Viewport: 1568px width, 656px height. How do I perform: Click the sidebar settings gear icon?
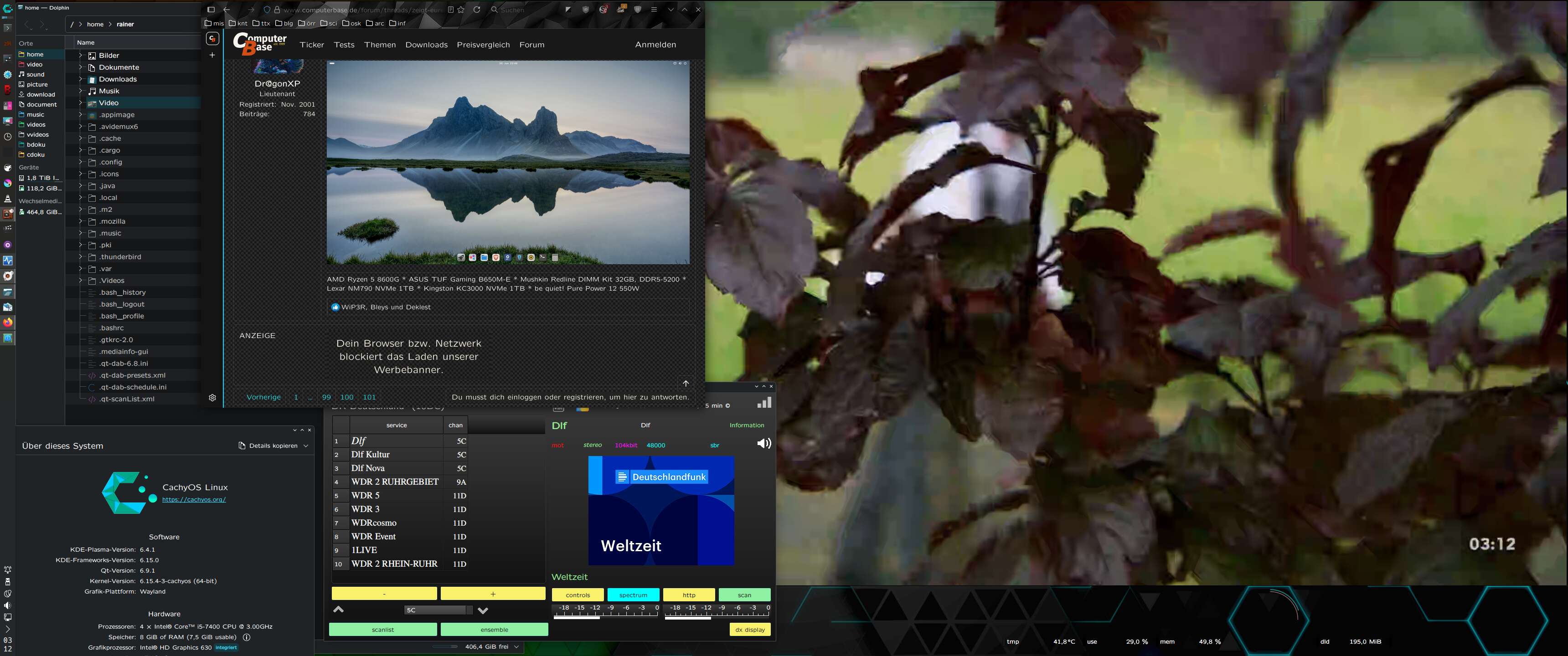(212, 397)
